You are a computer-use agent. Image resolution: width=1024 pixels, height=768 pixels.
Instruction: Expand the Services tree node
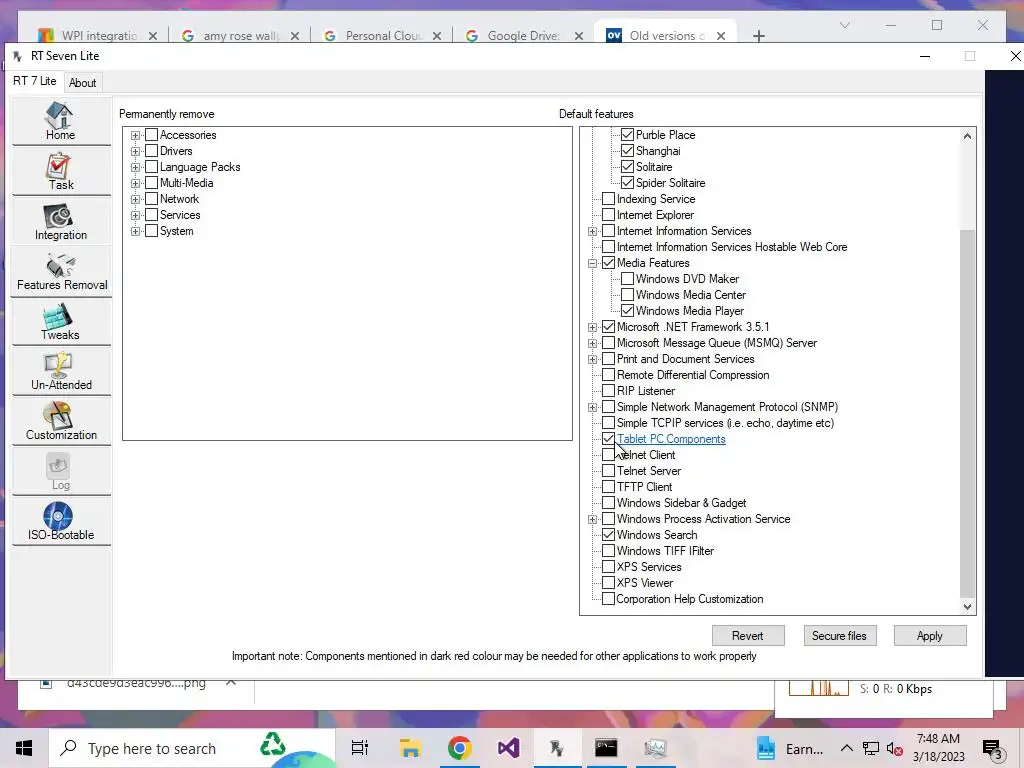pyautogui.click(x=135, y=216)
